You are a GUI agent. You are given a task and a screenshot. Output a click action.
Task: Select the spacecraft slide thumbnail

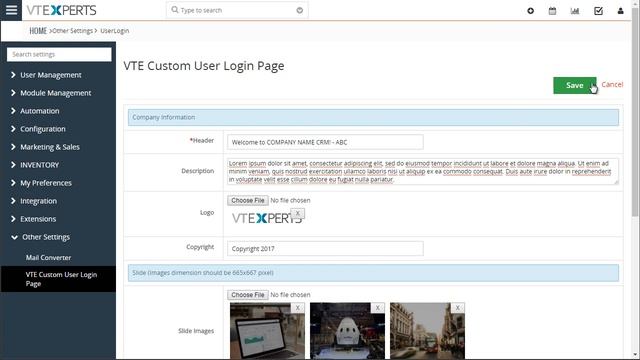click(347, 331)
